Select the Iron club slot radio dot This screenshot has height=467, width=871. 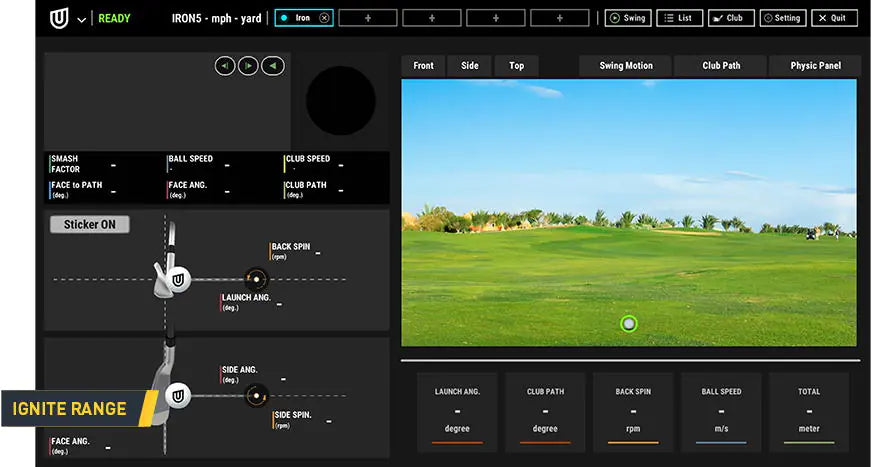tap(284, 18)
